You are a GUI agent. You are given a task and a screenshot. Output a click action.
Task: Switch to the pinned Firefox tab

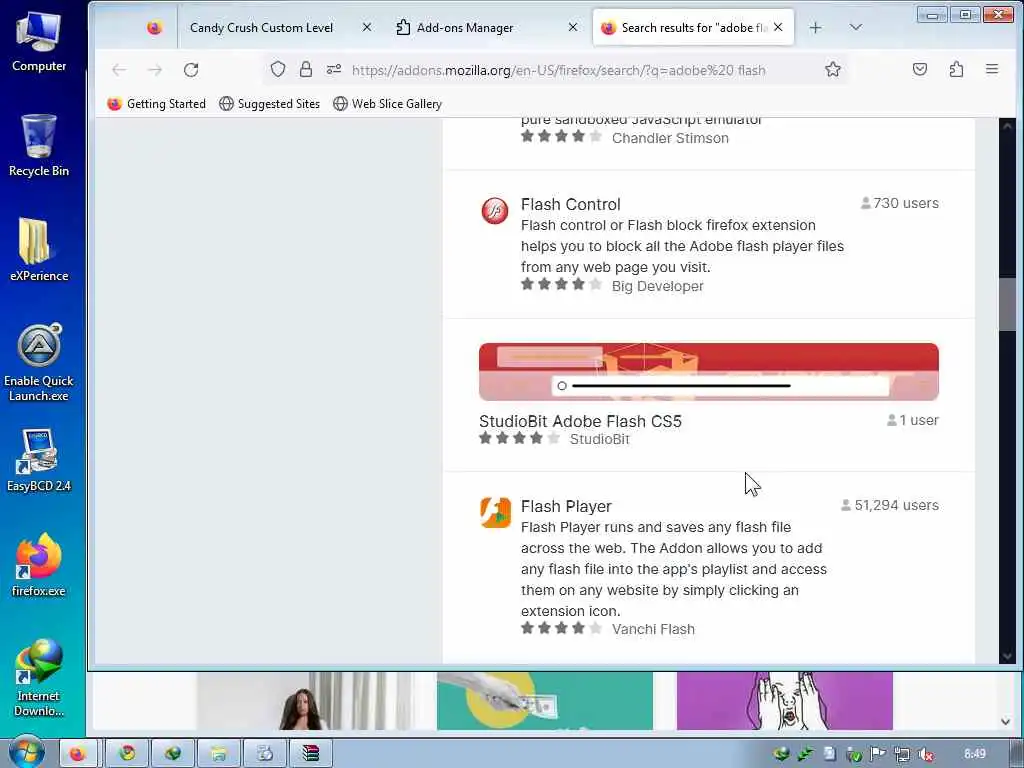click(x=154, y=27)
